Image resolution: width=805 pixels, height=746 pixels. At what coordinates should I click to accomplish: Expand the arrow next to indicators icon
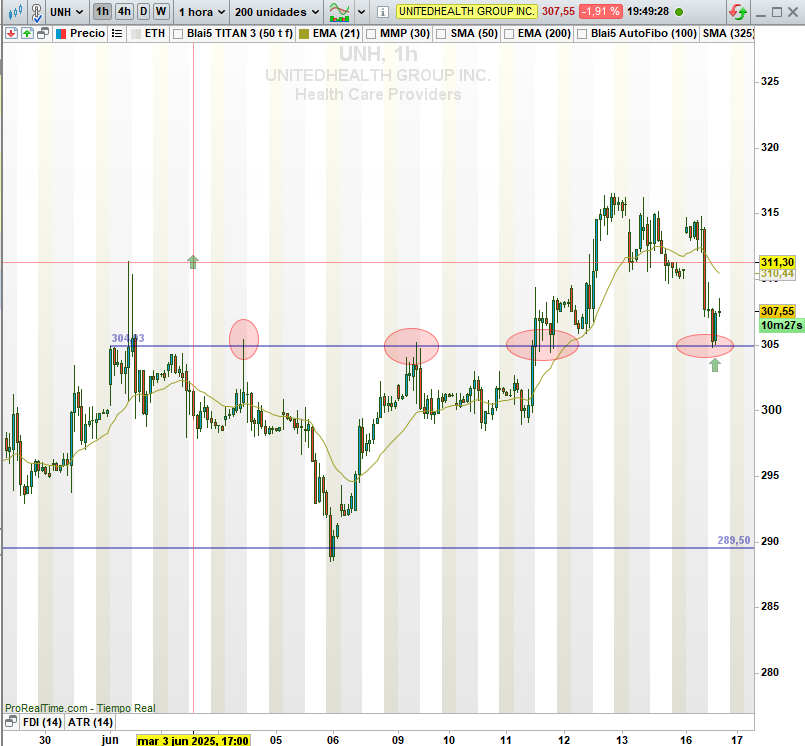[361, 12]
